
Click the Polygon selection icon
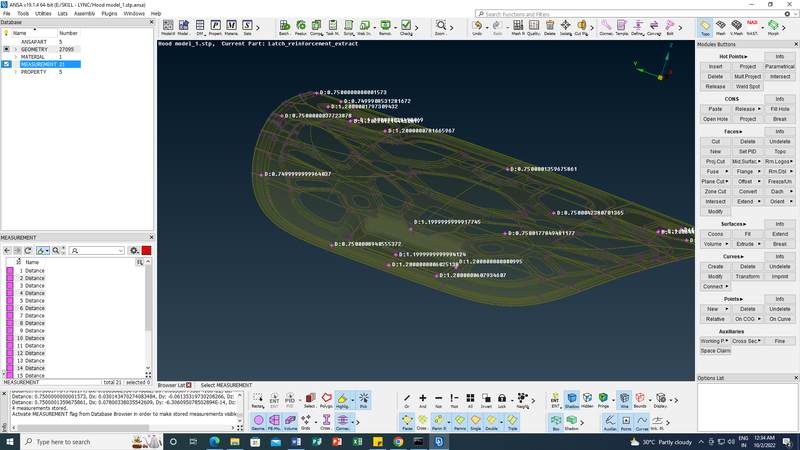[326, 400]
